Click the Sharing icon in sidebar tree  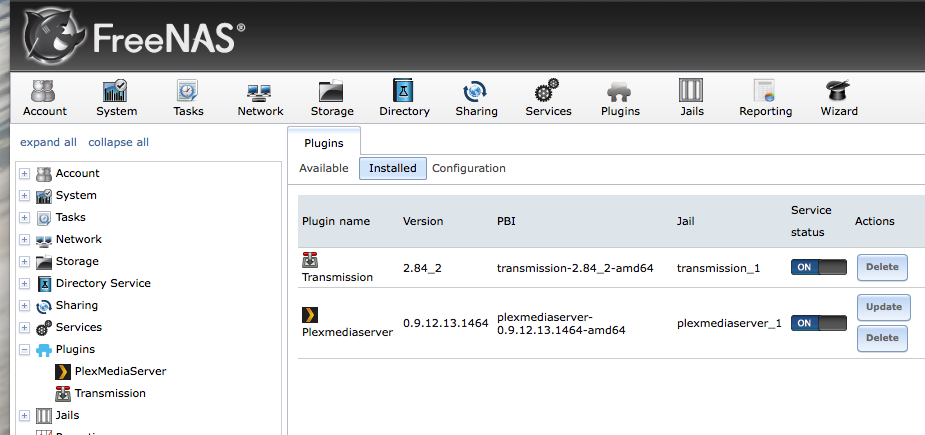click(x=44, y=306)
